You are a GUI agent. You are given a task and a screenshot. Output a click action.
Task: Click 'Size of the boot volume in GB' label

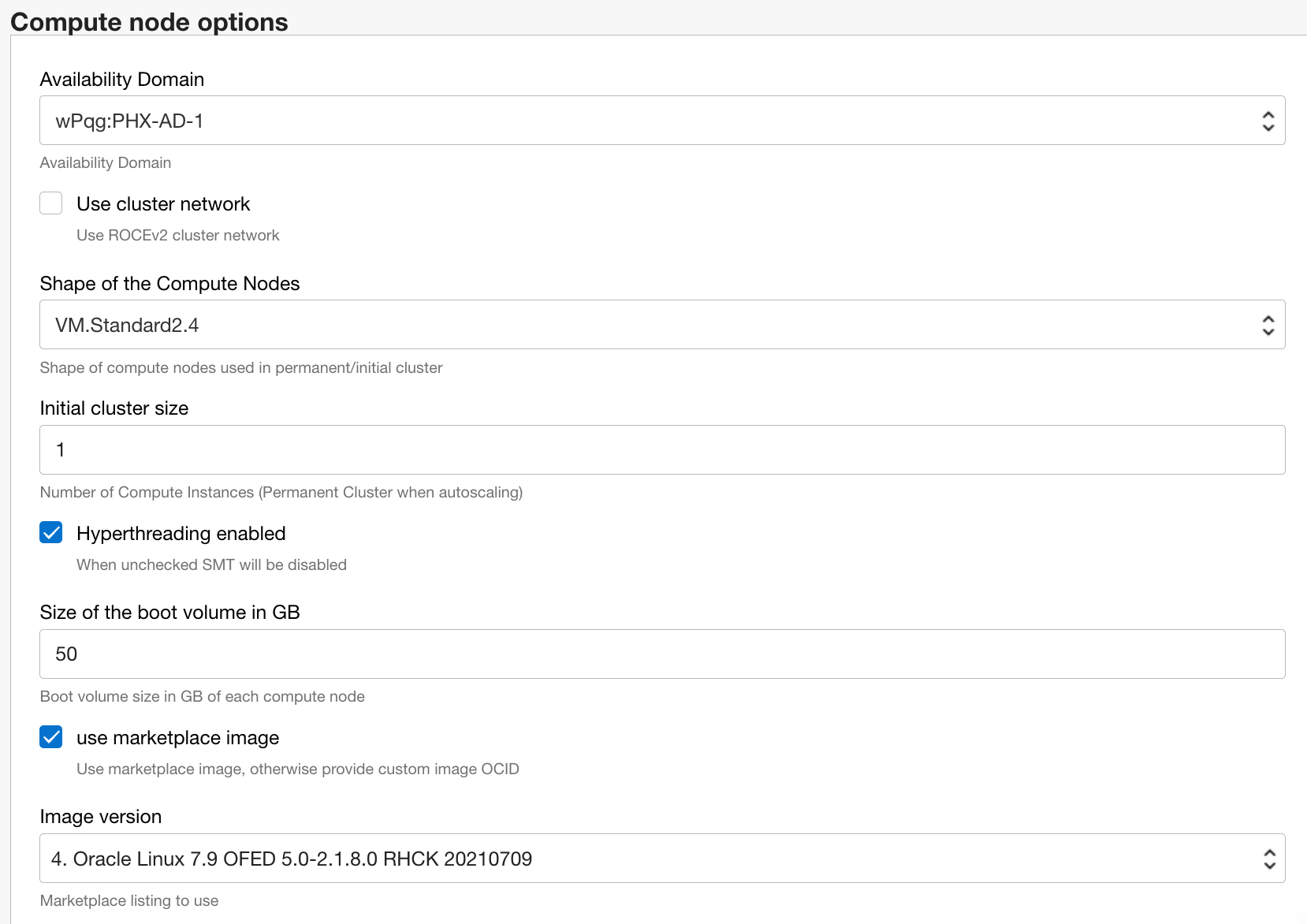(x=170, y=613)
